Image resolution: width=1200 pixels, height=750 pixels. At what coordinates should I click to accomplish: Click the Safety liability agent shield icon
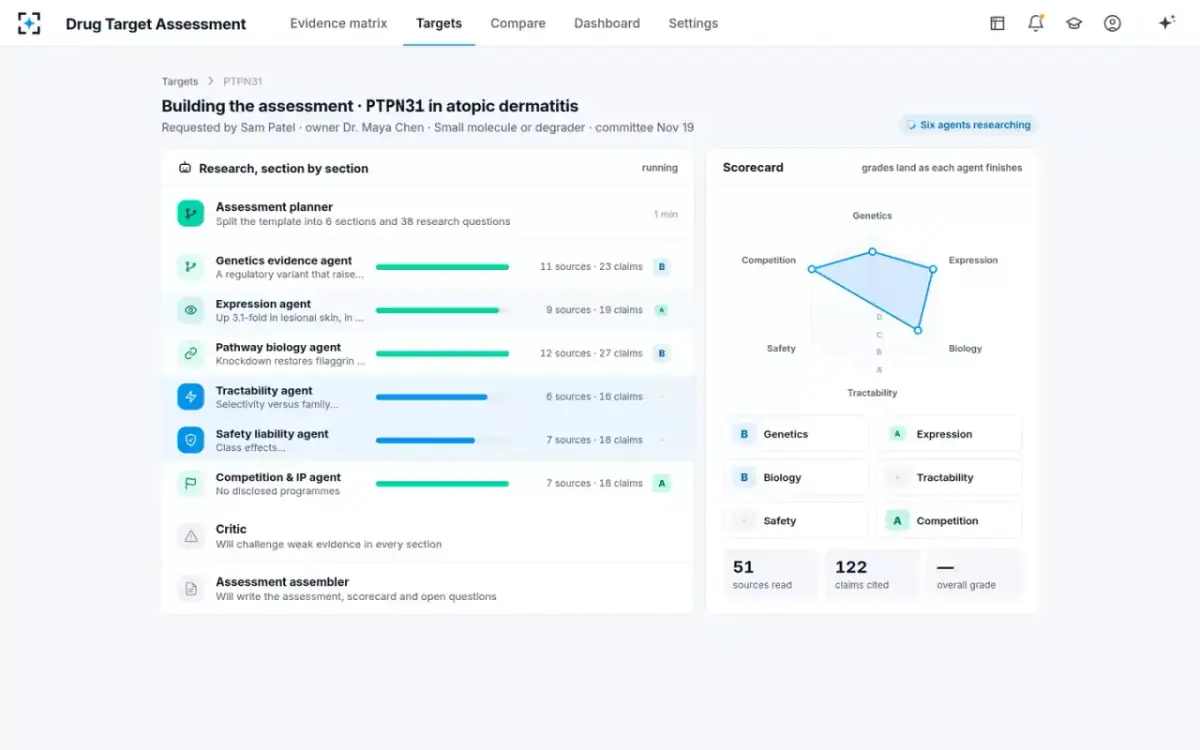(190, 440)
